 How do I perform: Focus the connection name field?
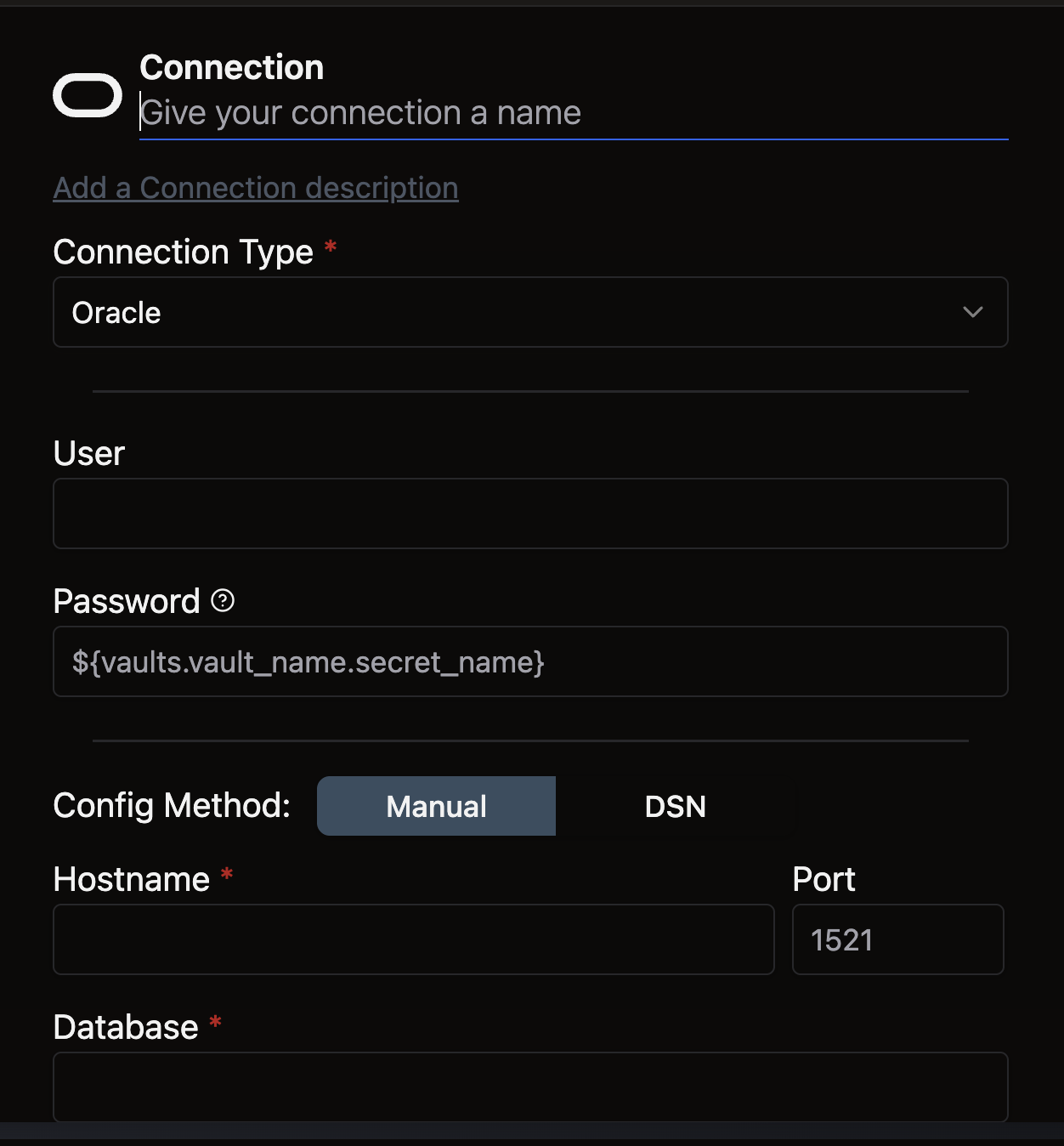[x=573, y=113]
